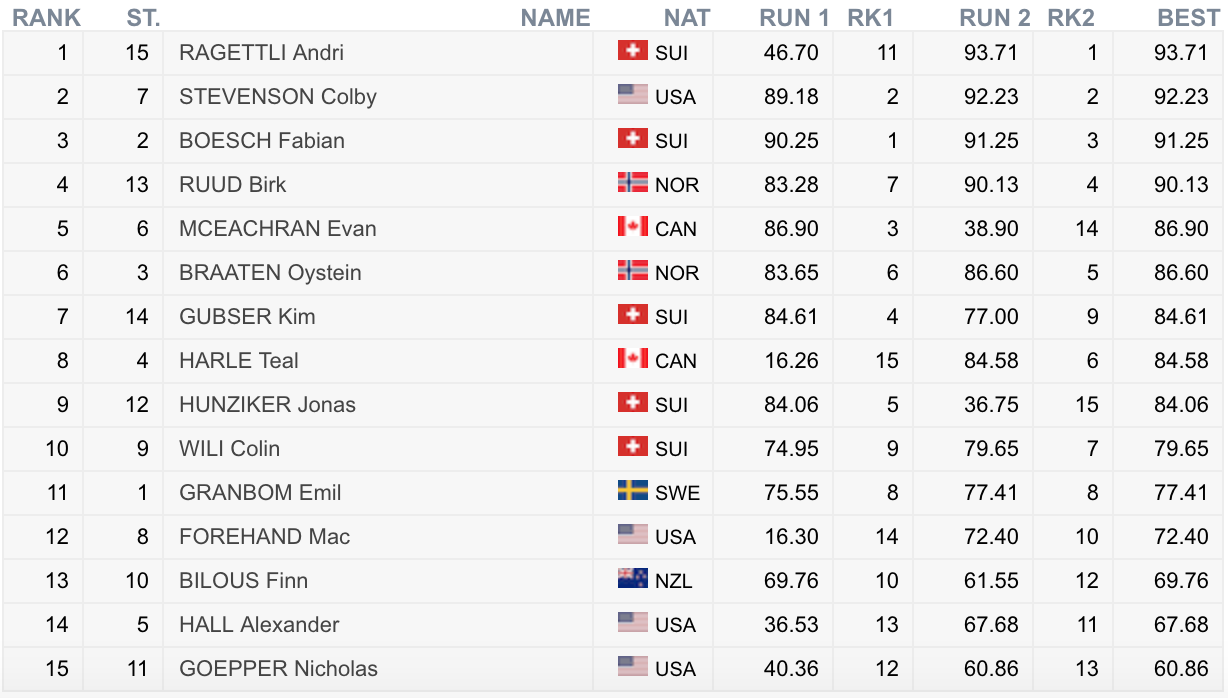Click athlete name FOREHAND Mac
Image resolution: width=1228 pixels, height=698 pixels.
click(x=264, y=537)
